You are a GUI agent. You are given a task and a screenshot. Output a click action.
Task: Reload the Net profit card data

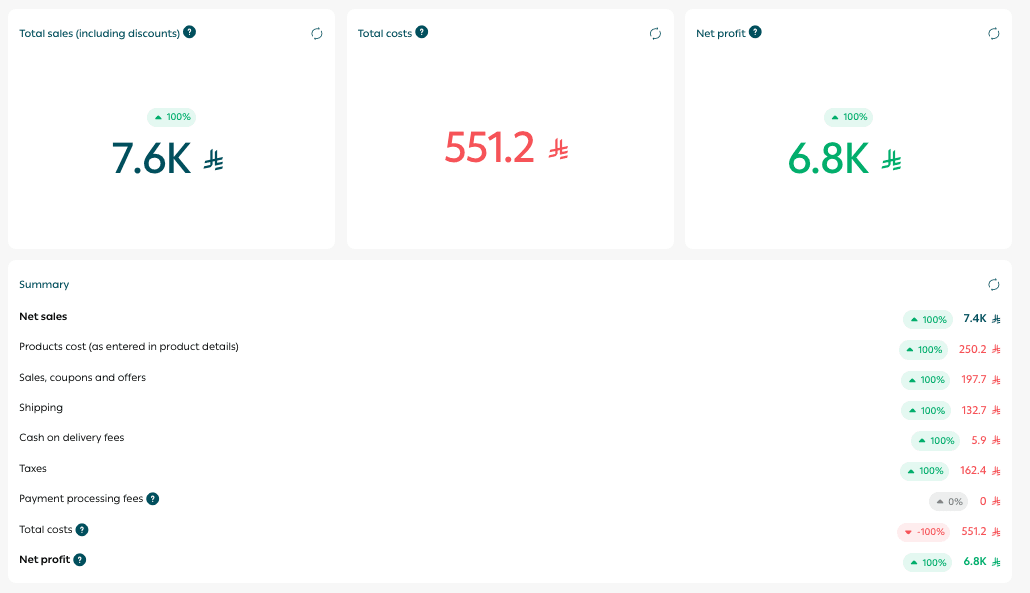[x=993, y=33]
